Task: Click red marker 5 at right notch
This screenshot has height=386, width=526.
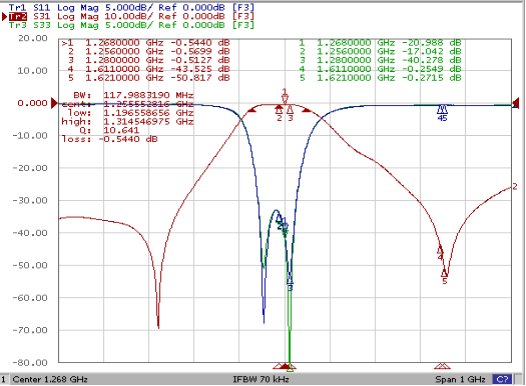Action: click(x=444, y=276)
